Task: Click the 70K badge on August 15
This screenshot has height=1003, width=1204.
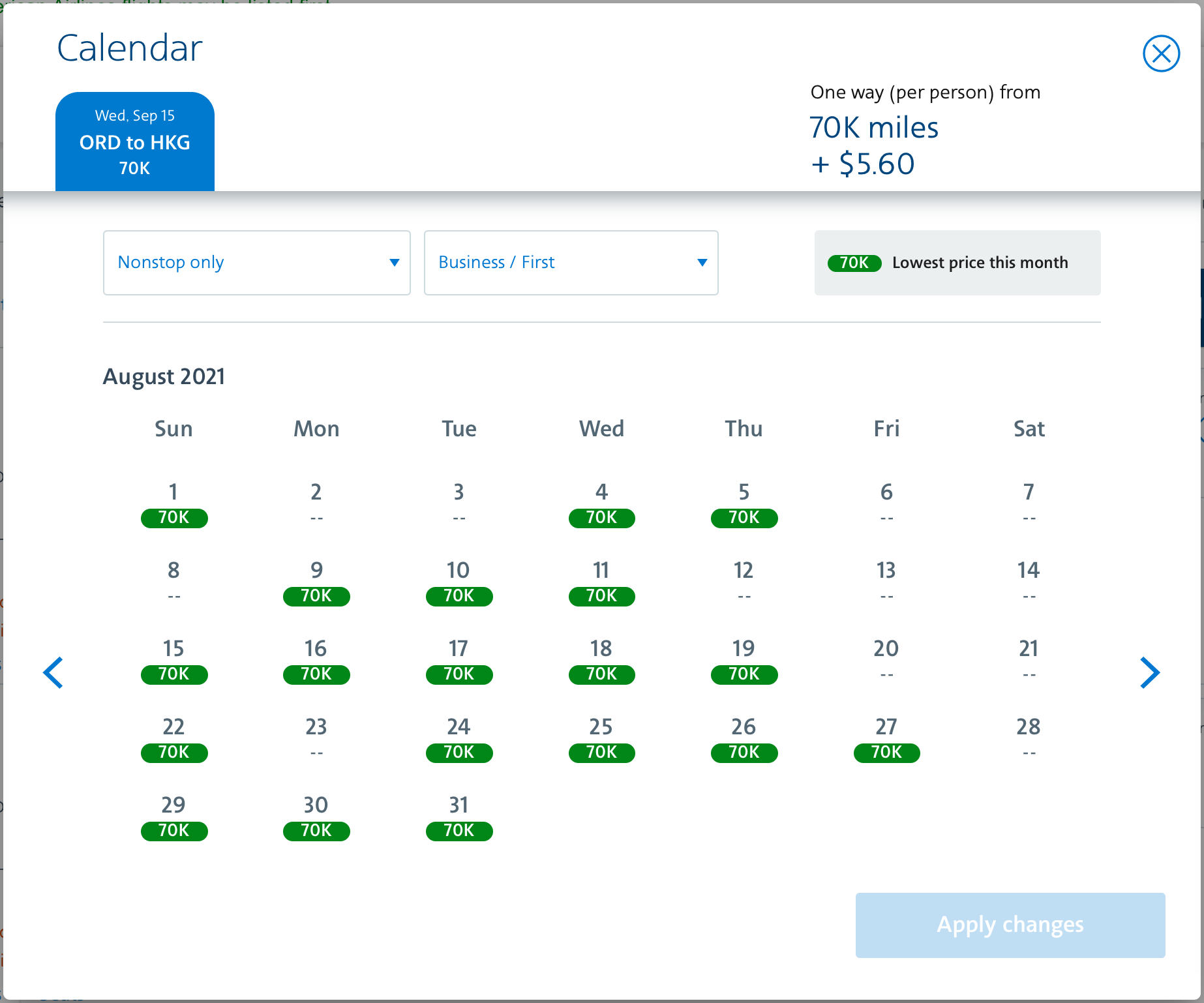Action: click(173, 674)
